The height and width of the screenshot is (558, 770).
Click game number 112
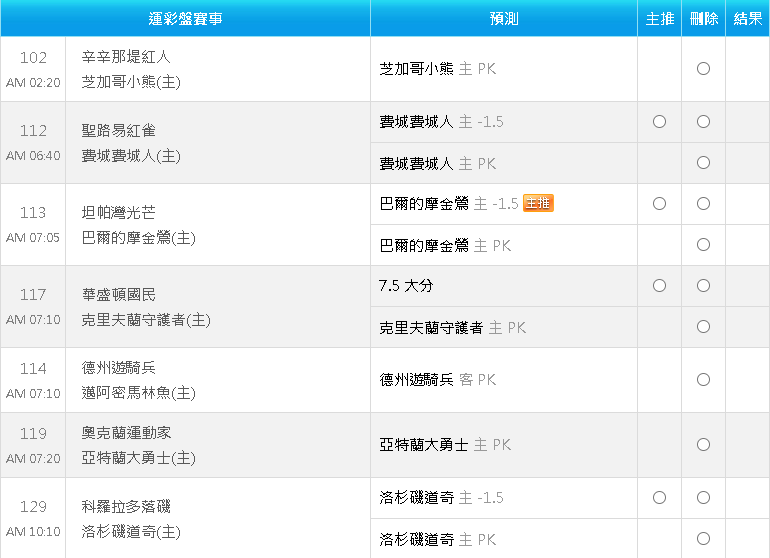coord(33,131)
